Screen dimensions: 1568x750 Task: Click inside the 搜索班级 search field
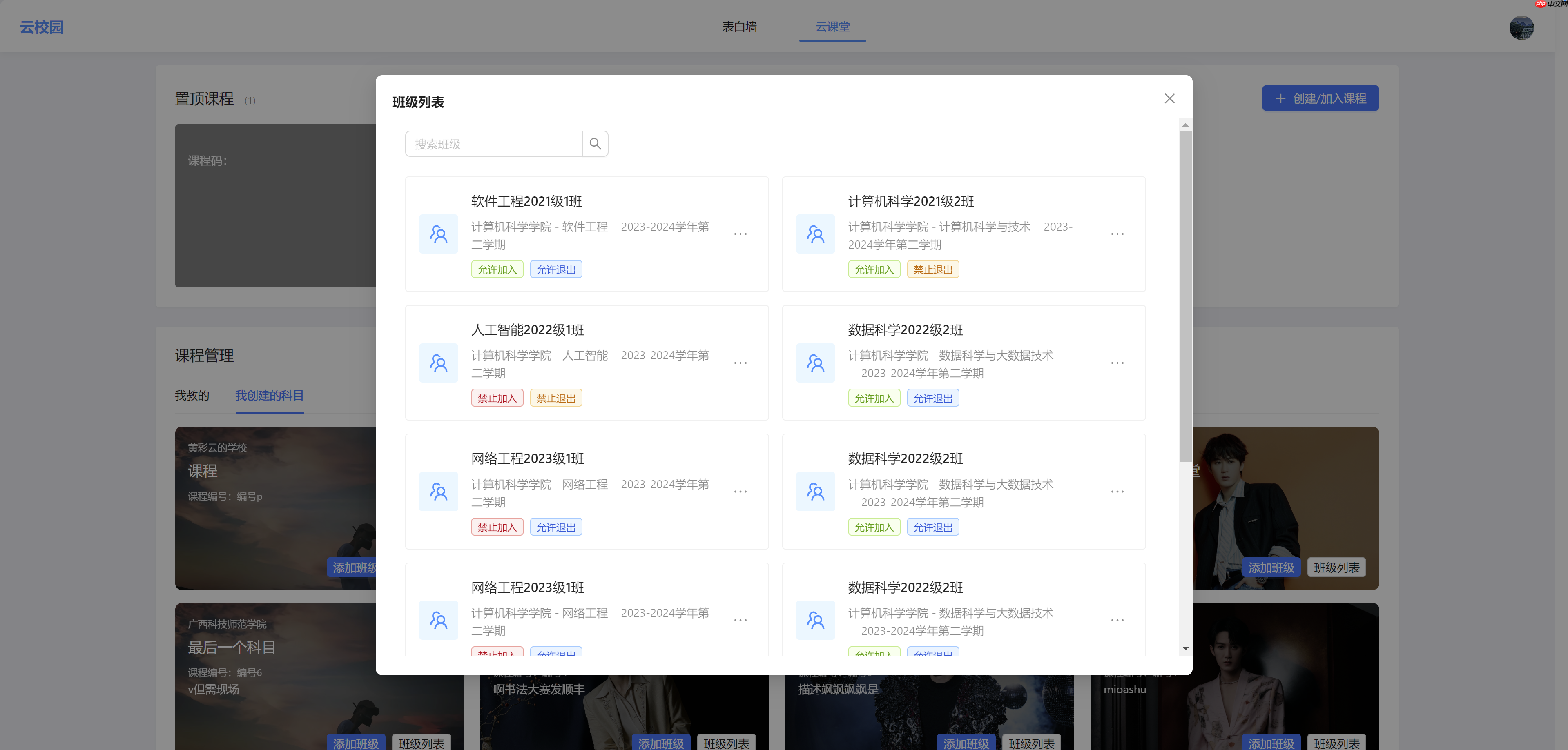[x=493, y=144]
